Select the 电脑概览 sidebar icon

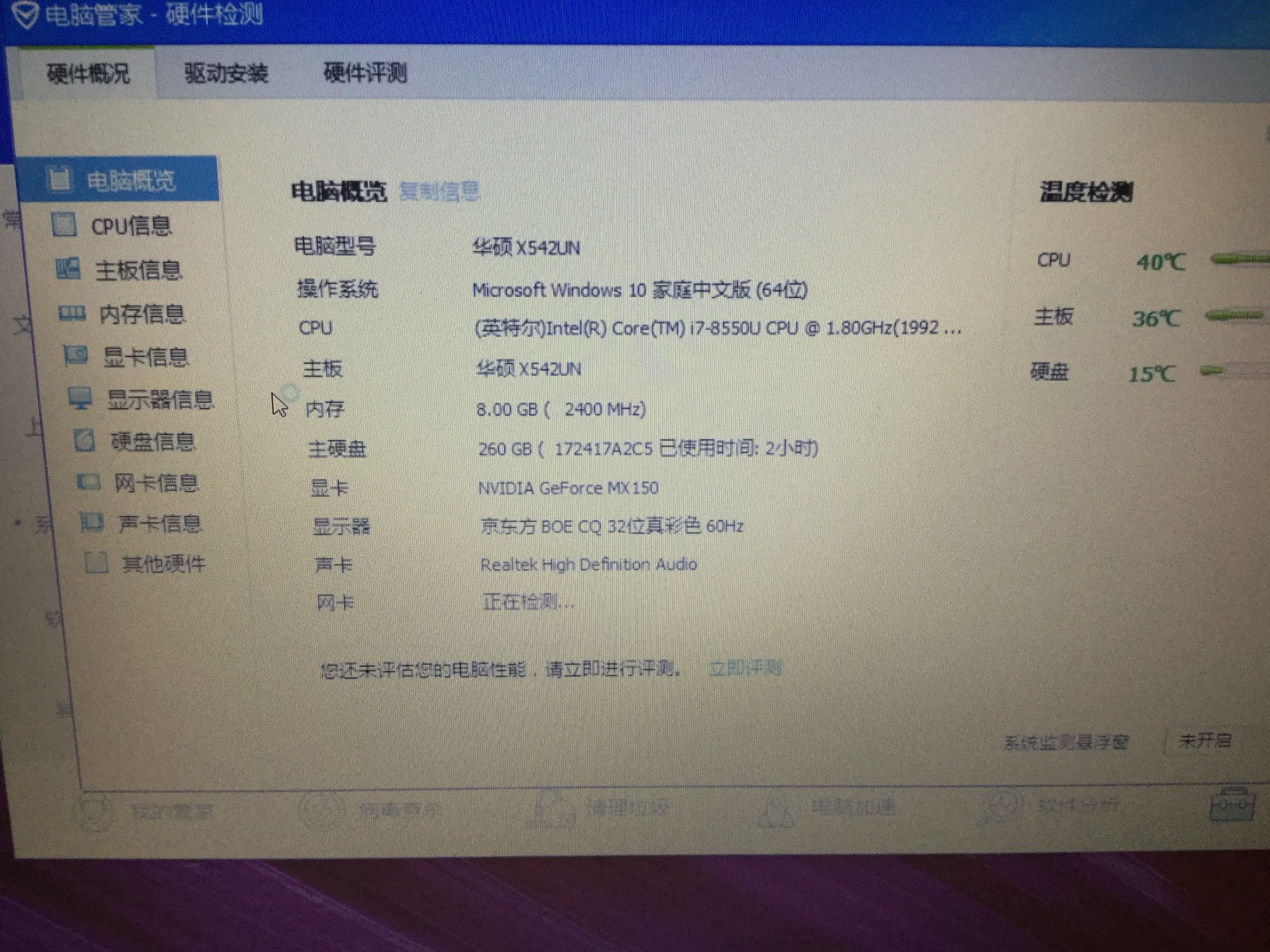point(60,178)
